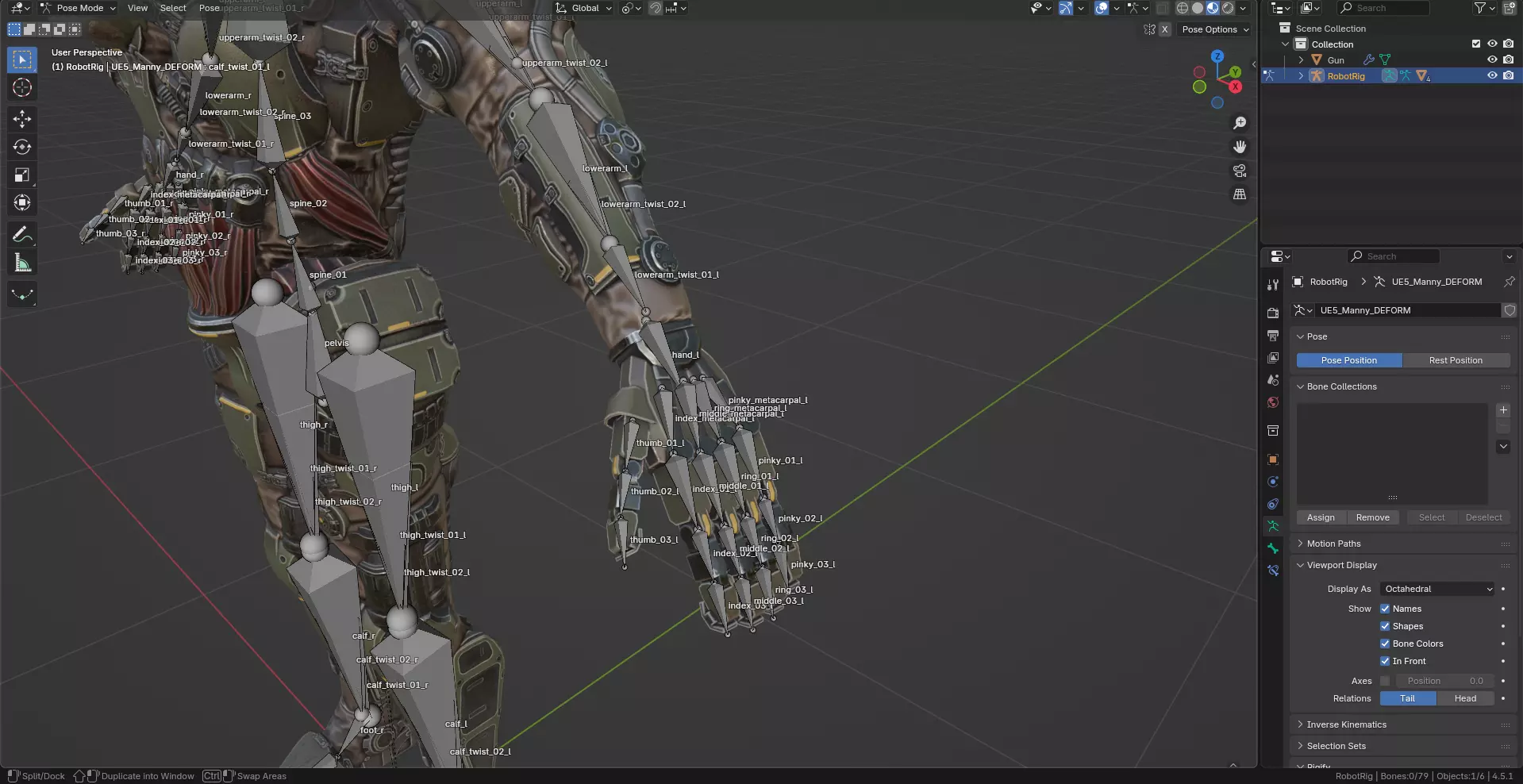Enable the Axes checkbox

[1385, 681]
